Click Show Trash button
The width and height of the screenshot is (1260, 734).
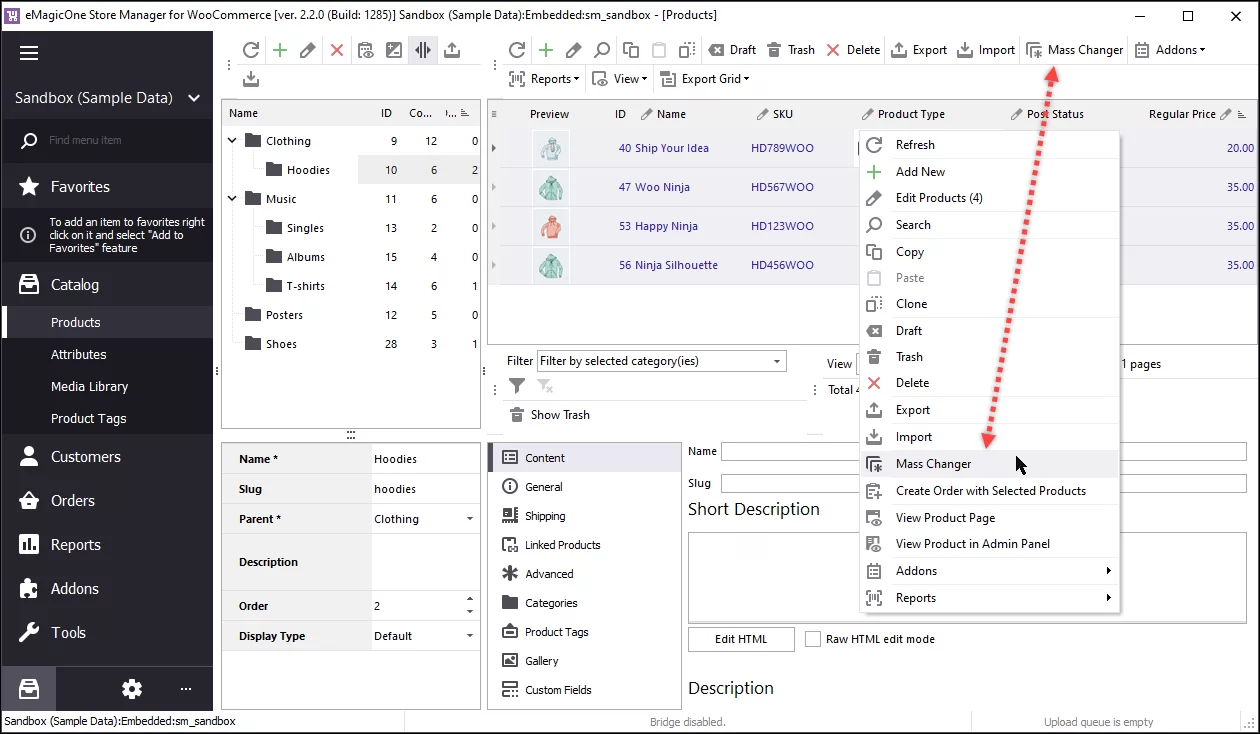[549, 415]
